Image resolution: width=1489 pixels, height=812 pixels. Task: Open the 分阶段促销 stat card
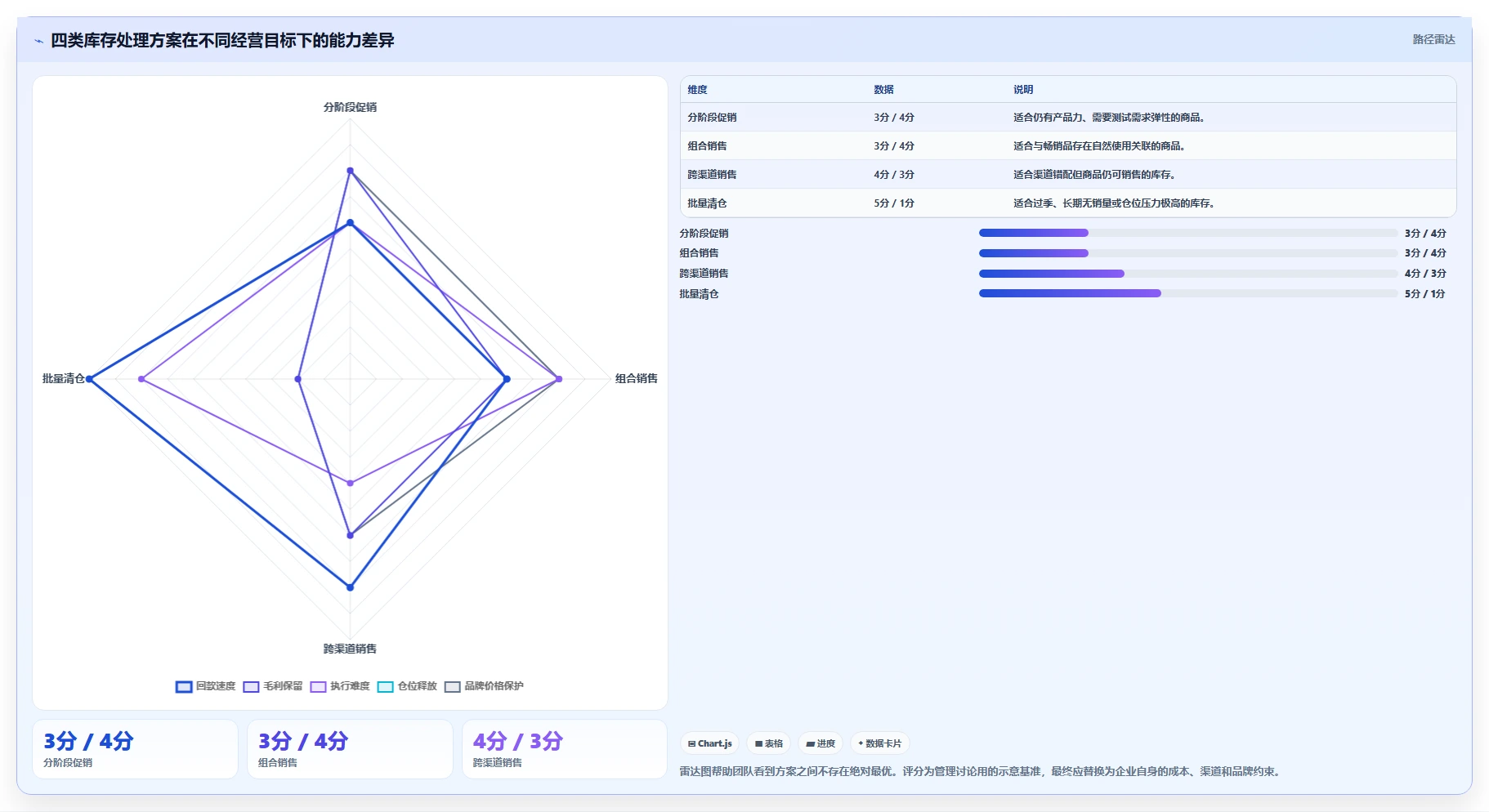135,749
